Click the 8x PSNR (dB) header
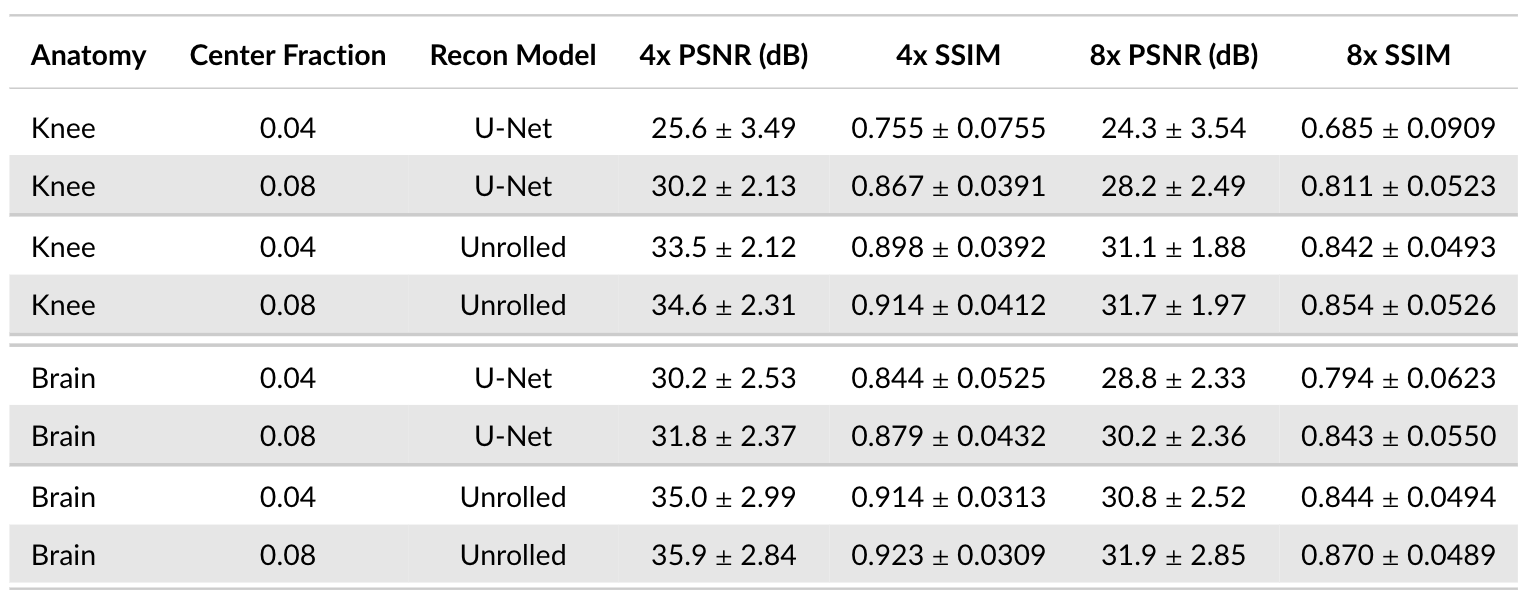This screenshot has height=598, width=1534. 1174,55
